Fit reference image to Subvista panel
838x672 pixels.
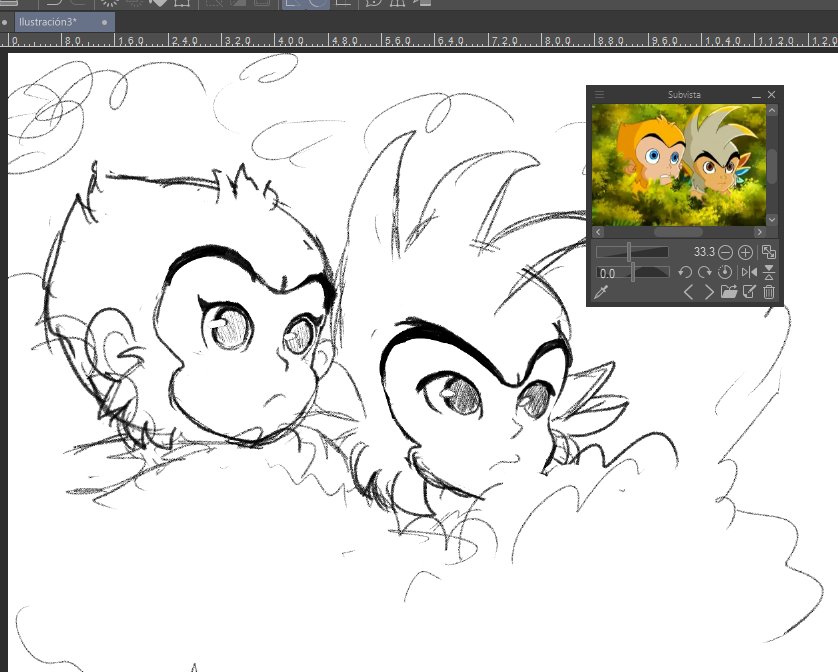pyautogui.click(x=769, y=252)
